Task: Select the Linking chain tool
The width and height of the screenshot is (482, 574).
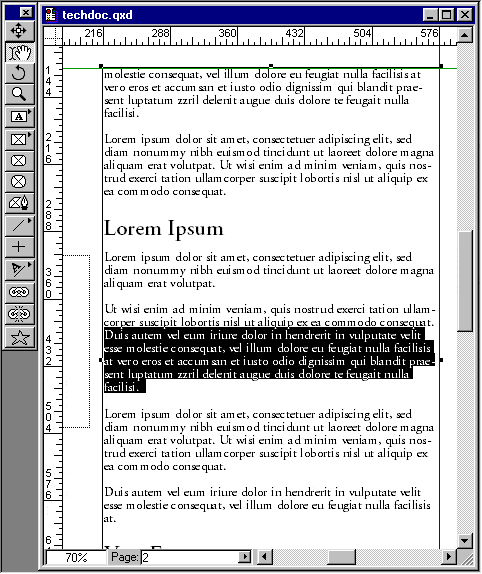Action: 19,292
